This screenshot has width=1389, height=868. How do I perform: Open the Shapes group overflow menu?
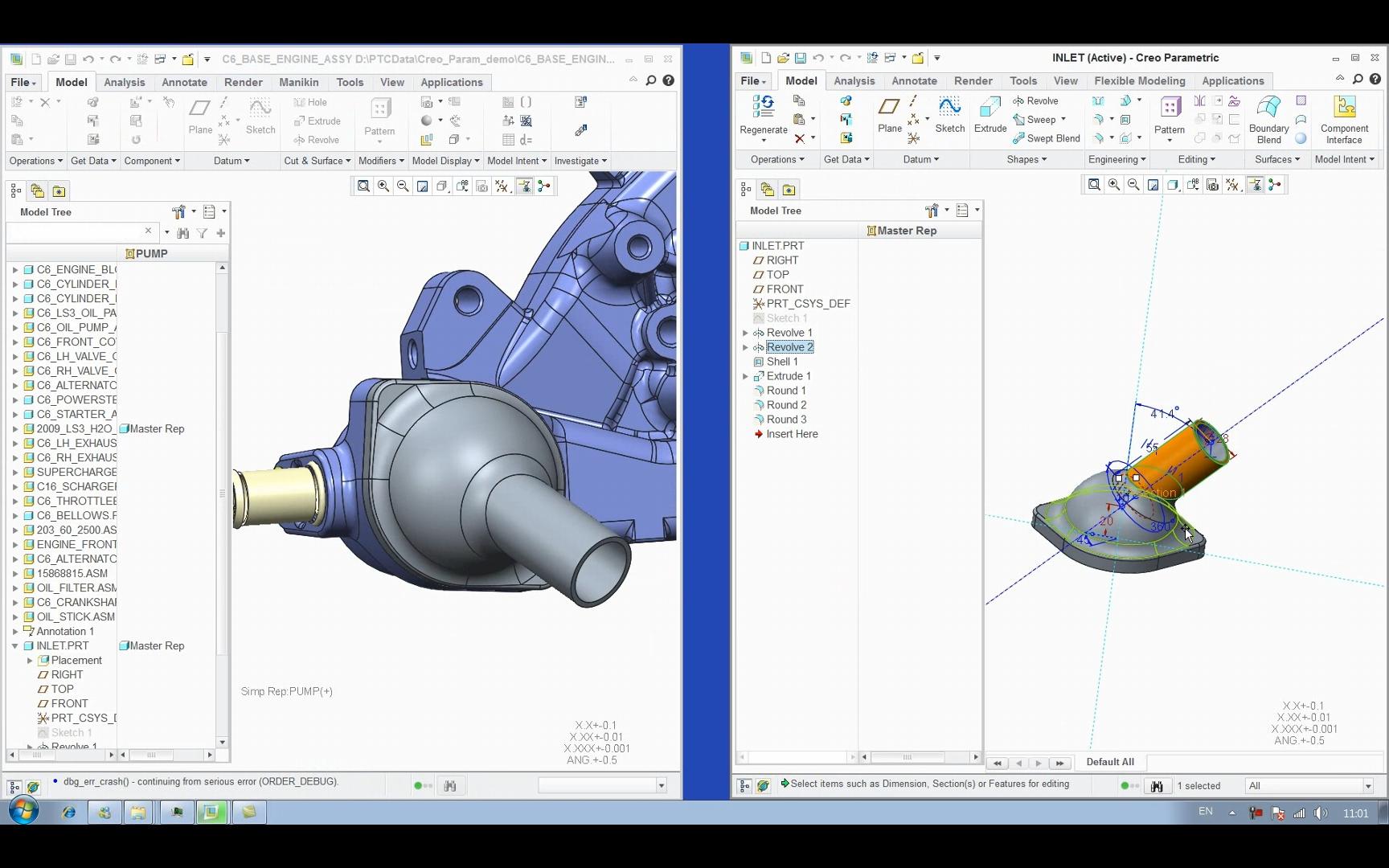tap(1026, 159)
